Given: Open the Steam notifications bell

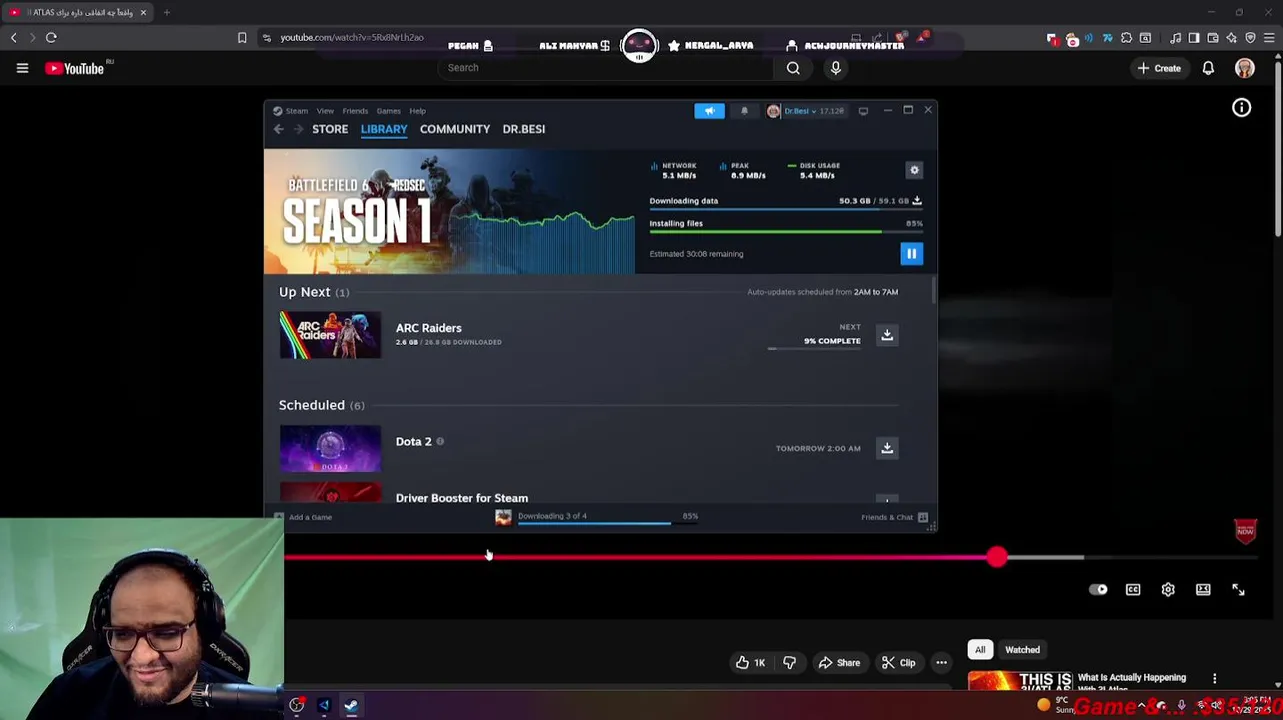Looking at the screenshot, I should coord(744,111).
